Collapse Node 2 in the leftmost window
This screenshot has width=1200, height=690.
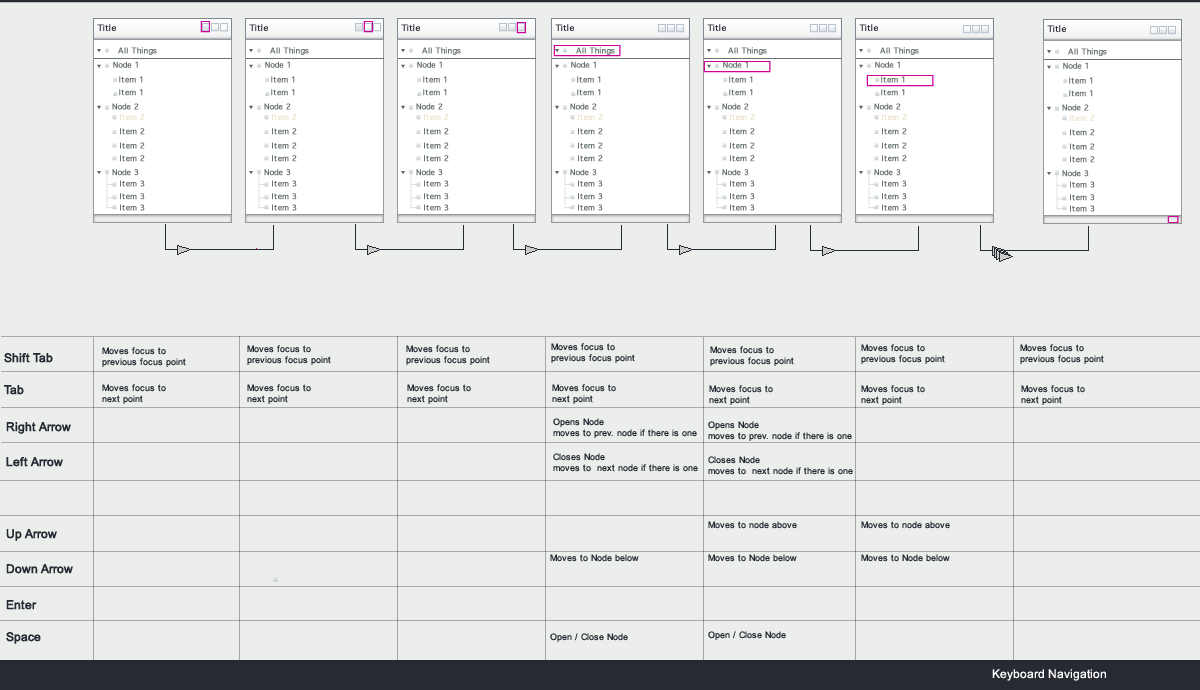100,107
